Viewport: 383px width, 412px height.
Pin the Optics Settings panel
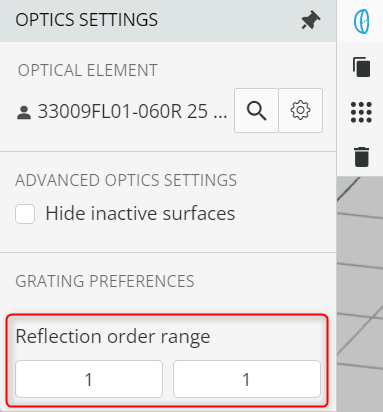(311, 20)
